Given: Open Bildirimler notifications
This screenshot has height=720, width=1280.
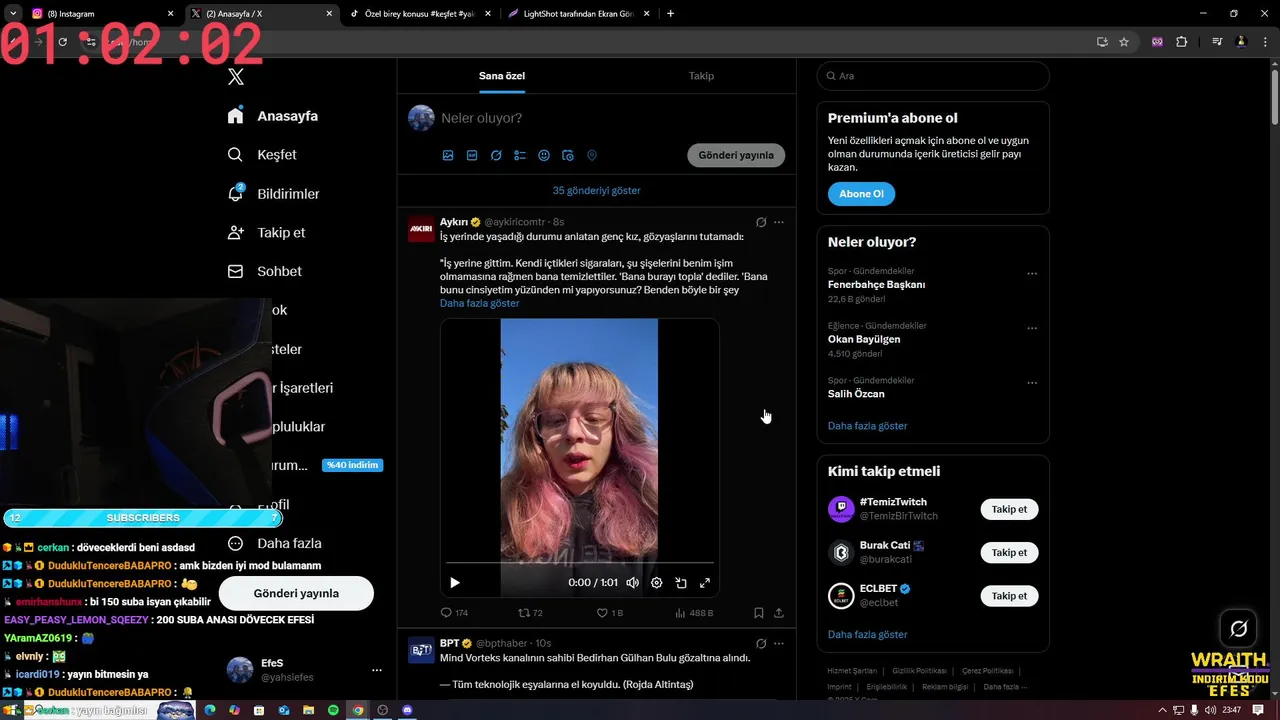Looking at the screenshot, I should tap(274, 194).
